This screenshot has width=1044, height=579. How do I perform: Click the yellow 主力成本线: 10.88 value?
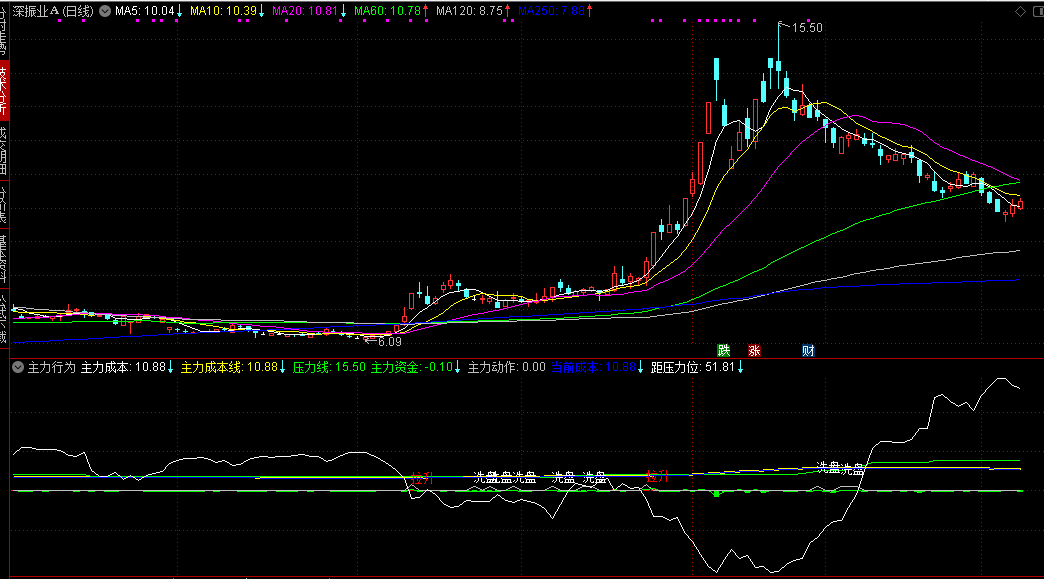[229, 367]
